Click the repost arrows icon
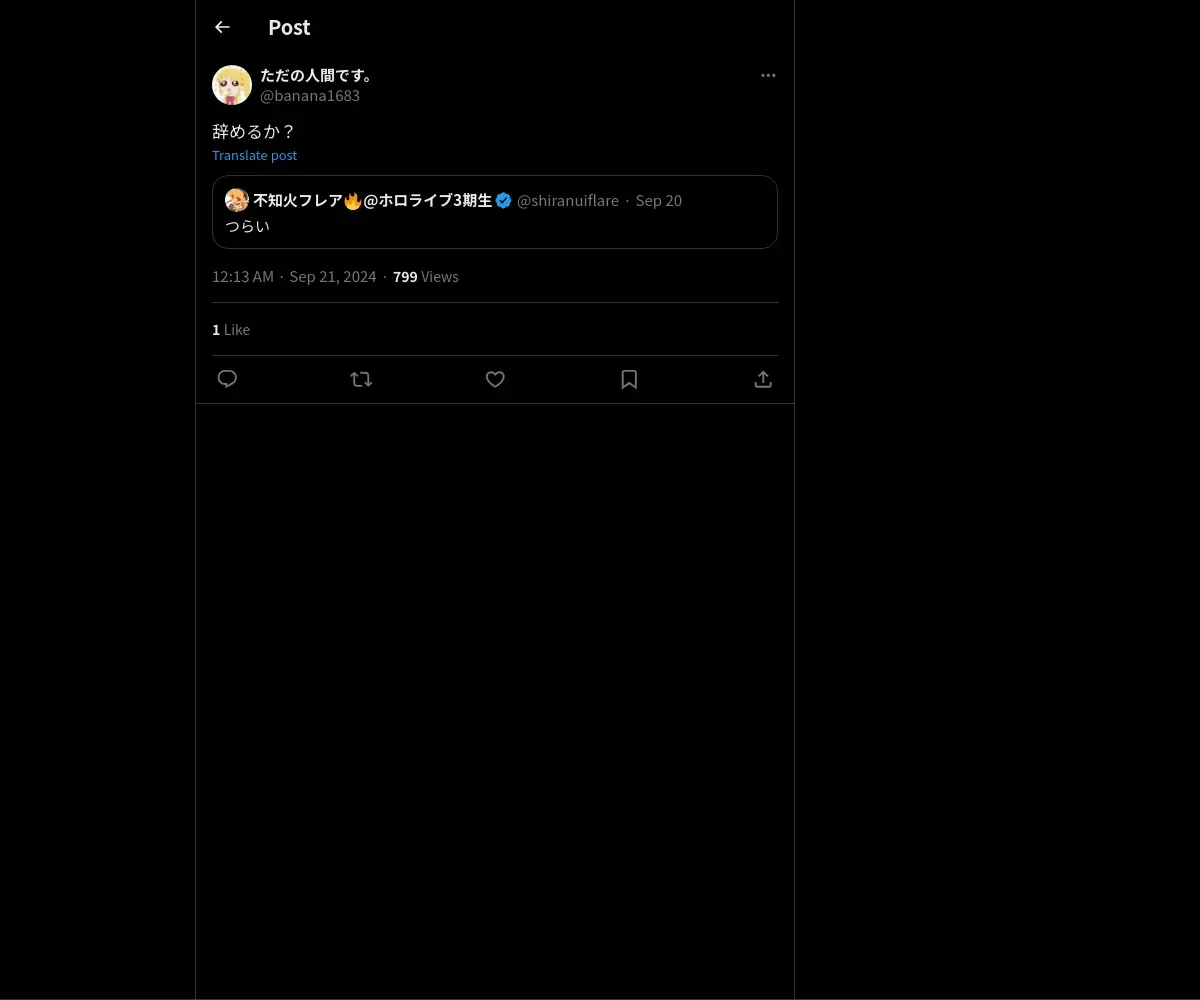Viewport: 1200px width, 1000px height. (361, 379)
